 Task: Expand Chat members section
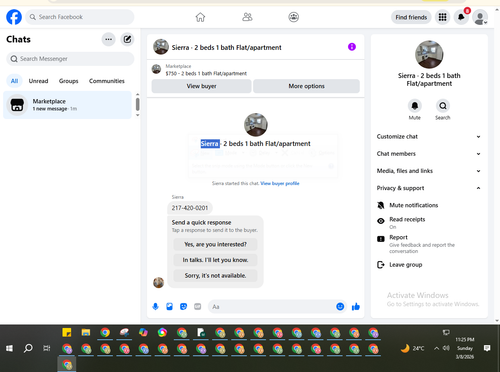pos(429,154)
